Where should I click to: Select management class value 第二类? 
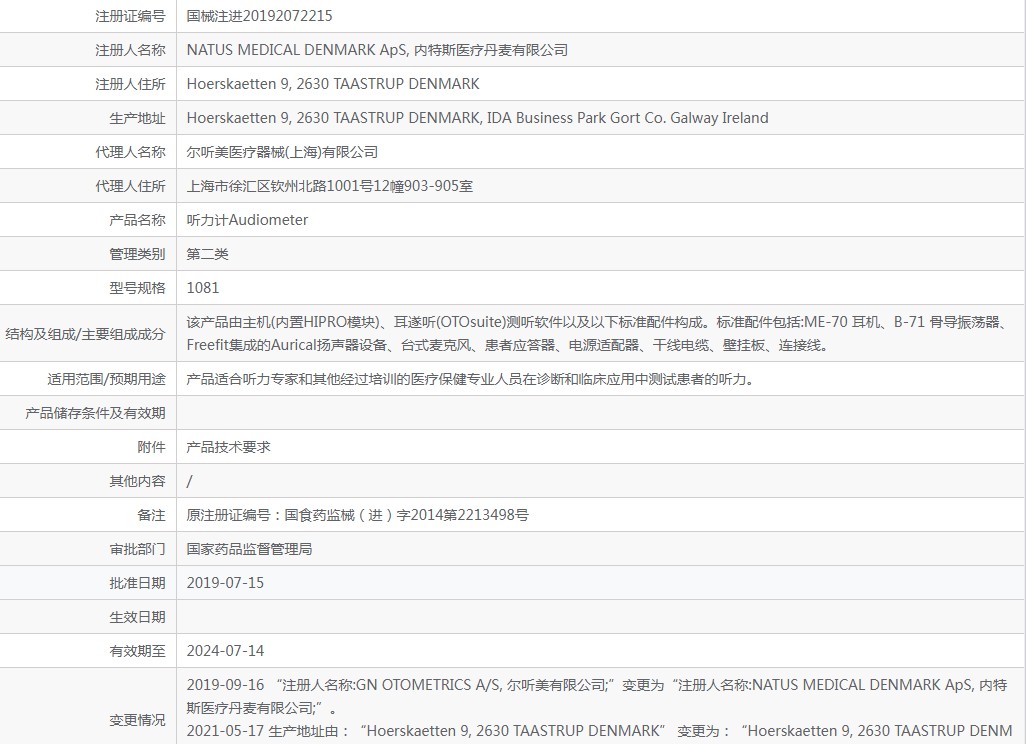pos(207,254)
